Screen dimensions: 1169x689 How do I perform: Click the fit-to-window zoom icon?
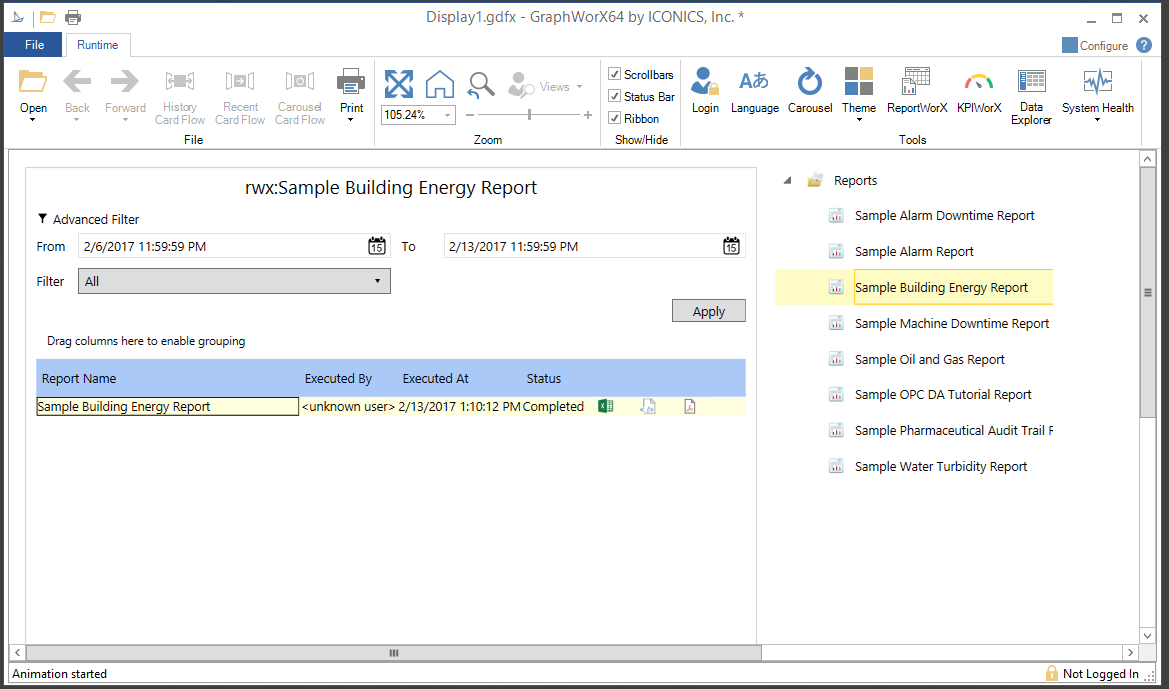398,84
